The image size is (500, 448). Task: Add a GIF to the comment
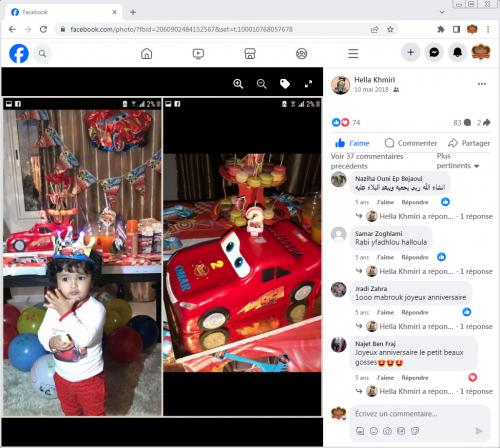click(x=401, y=431)
